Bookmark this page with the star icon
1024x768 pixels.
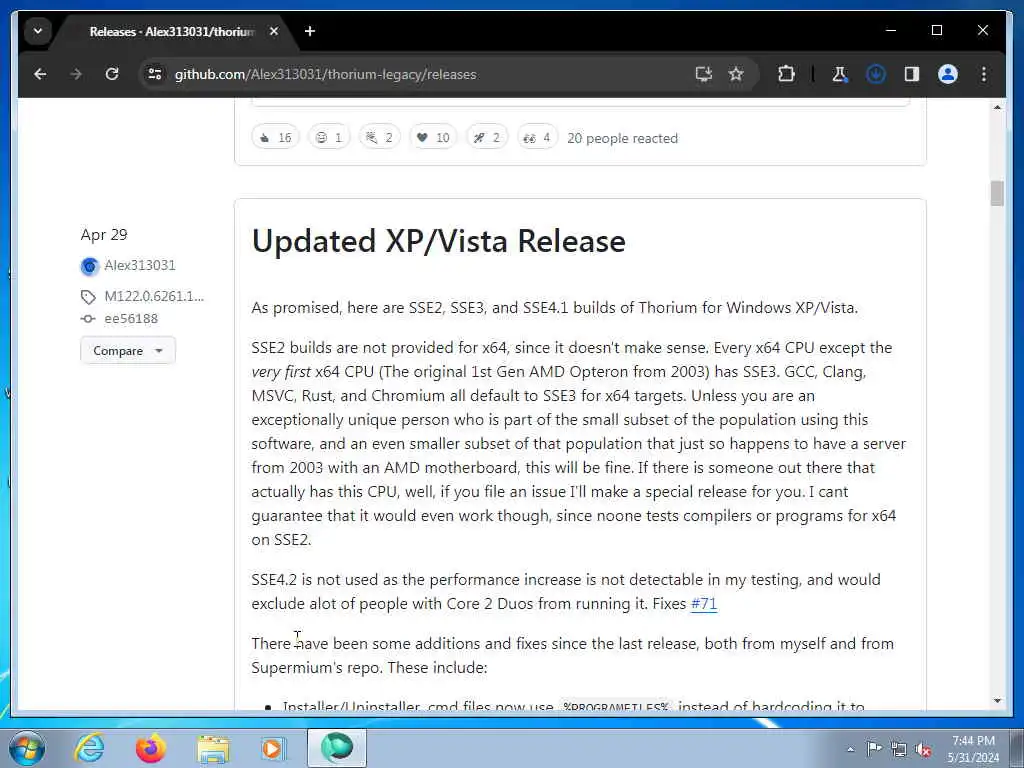coord(736,74)
